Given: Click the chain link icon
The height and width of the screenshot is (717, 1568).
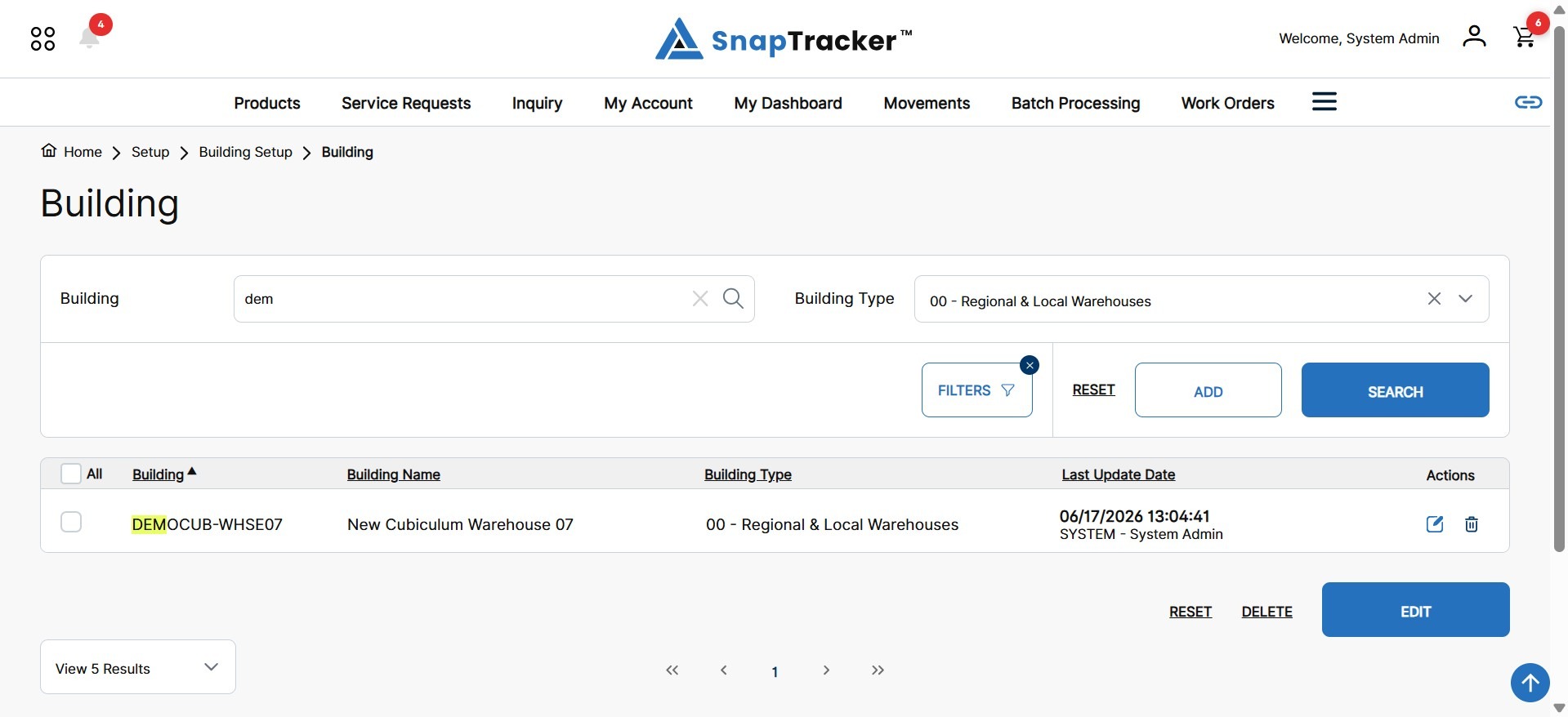Looking at the screenshot, I should (x=1528, y=102).
